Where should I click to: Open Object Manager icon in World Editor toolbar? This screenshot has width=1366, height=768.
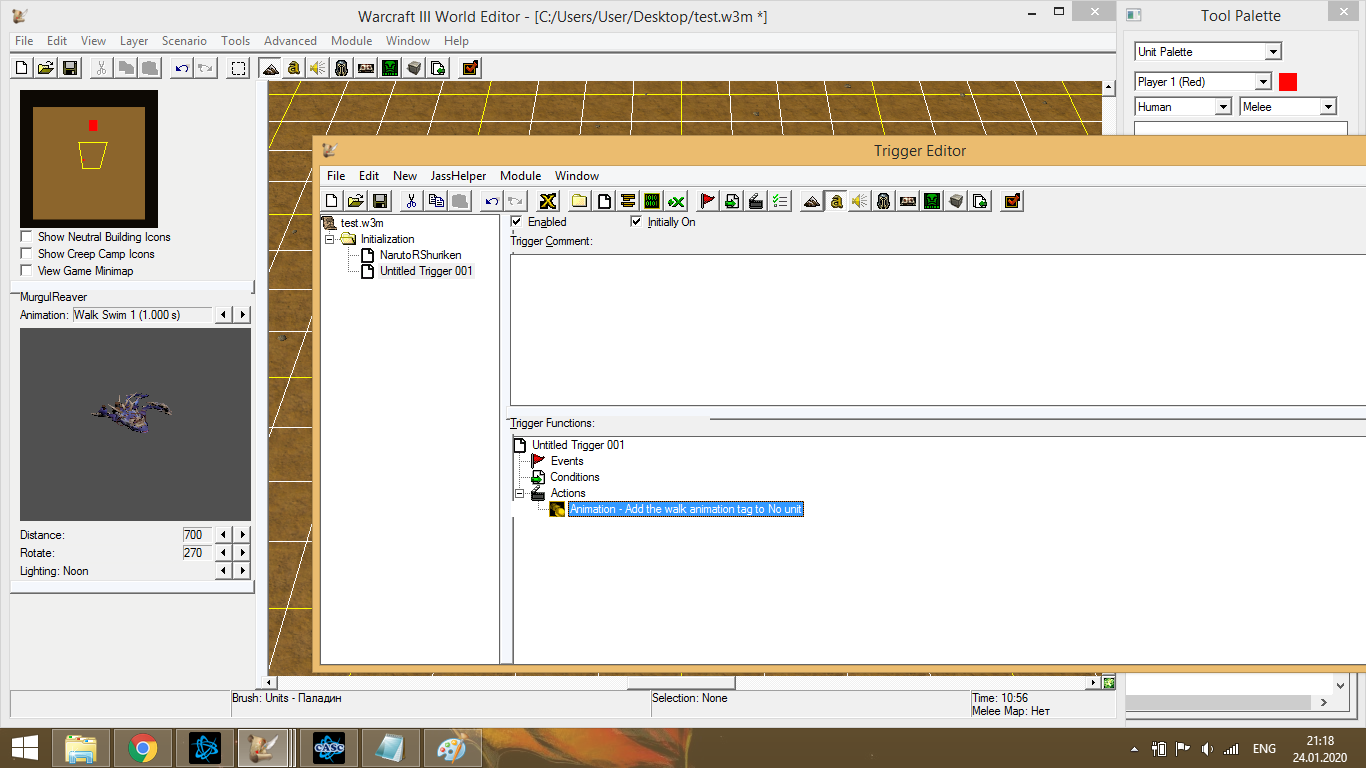(x=414, y=68)
